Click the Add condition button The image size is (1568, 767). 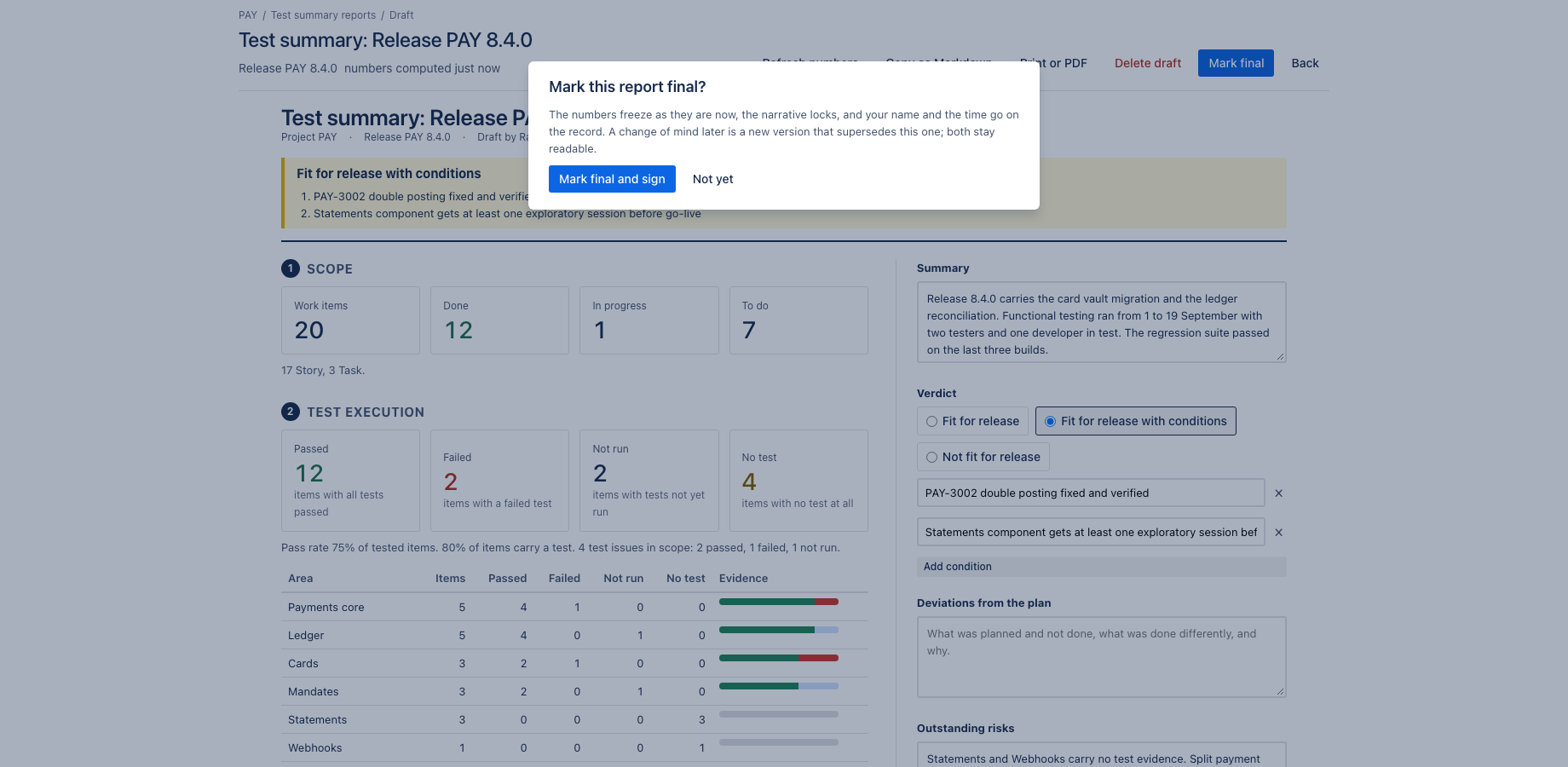[1101, 567]
